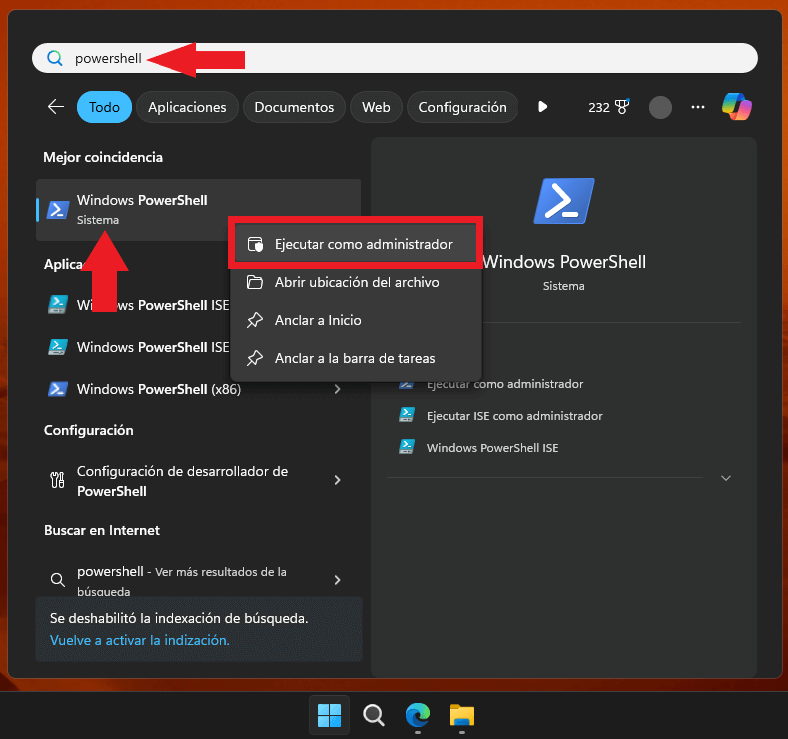Open taskbar Search icon
Viewport: 788px width, 739px height.
coord(374,715)
